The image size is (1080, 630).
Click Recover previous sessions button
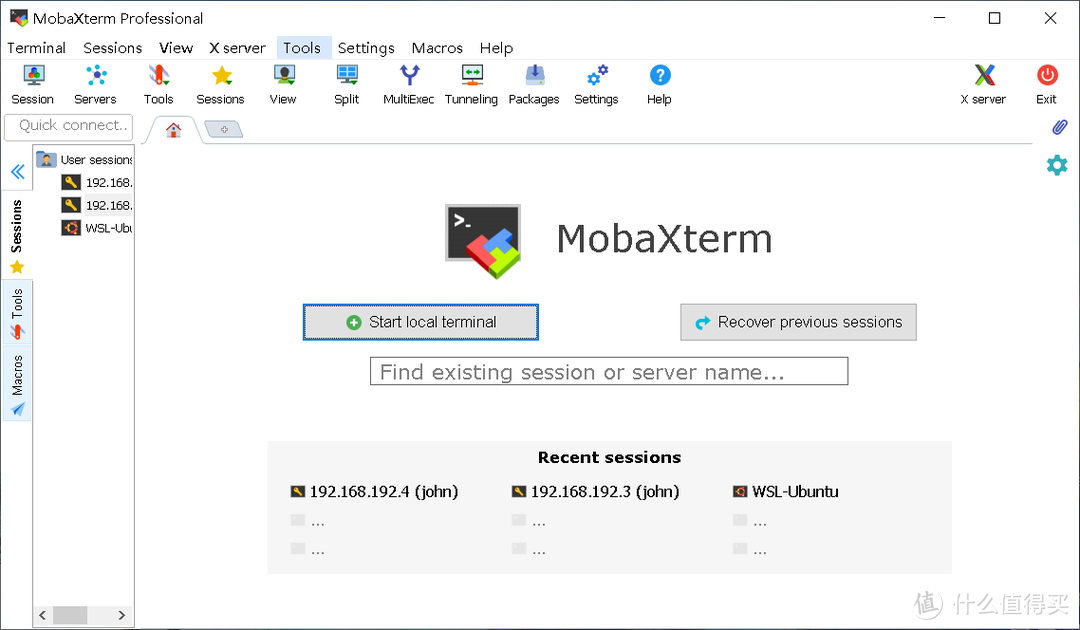pos(798,322)
